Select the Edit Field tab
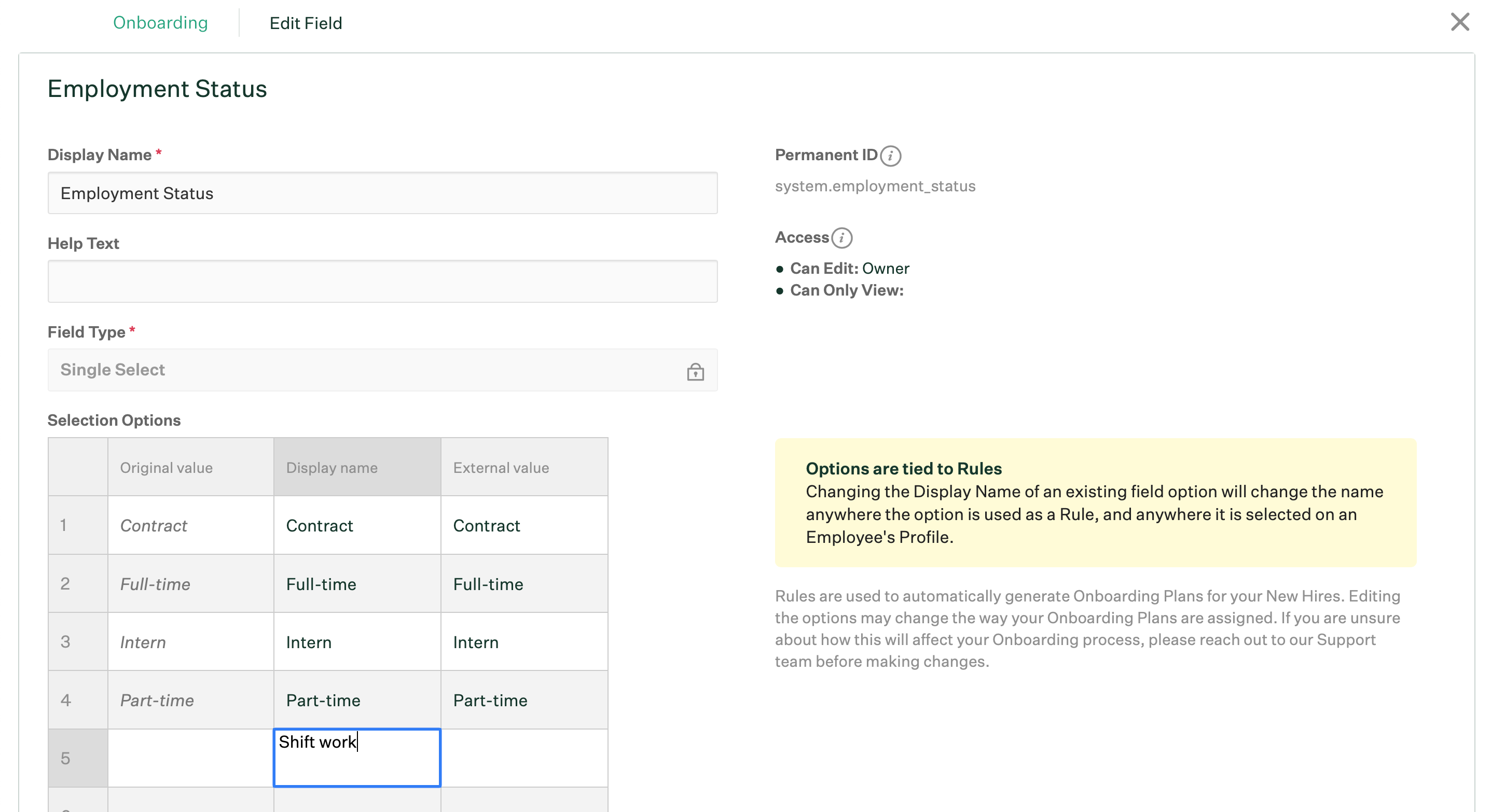 pyautogui.click(x=305, y=23)
